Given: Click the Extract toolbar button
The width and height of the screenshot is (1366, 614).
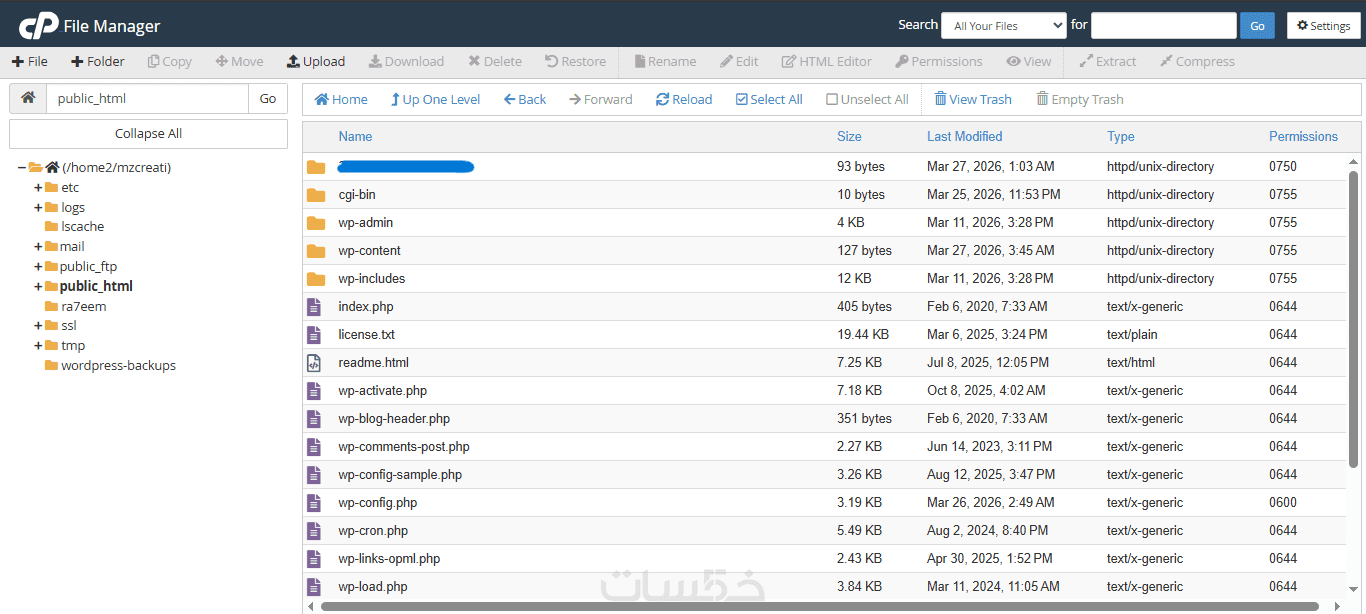Looking at the screenshot, I should (x=1108, y=61).
